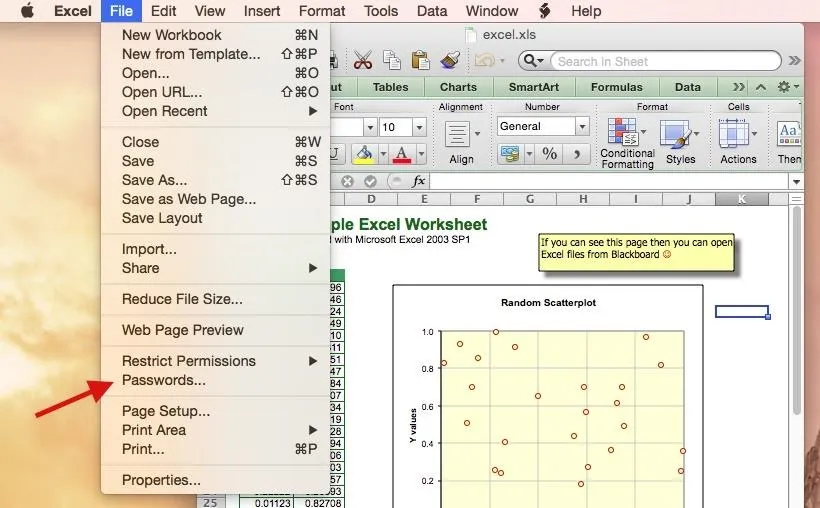Click the Styles icon

pyautogui.click(x=676, y=133)
